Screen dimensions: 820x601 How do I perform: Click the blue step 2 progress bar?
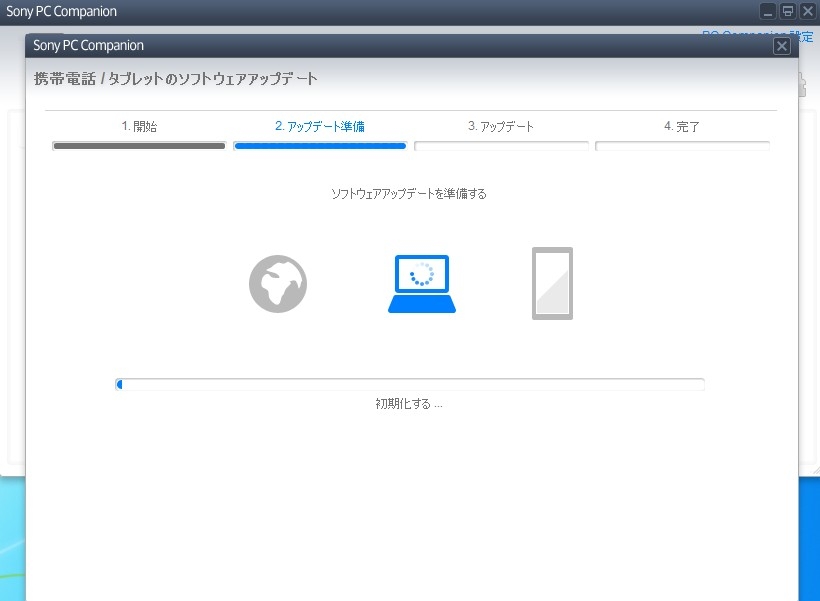pos(320,146)
